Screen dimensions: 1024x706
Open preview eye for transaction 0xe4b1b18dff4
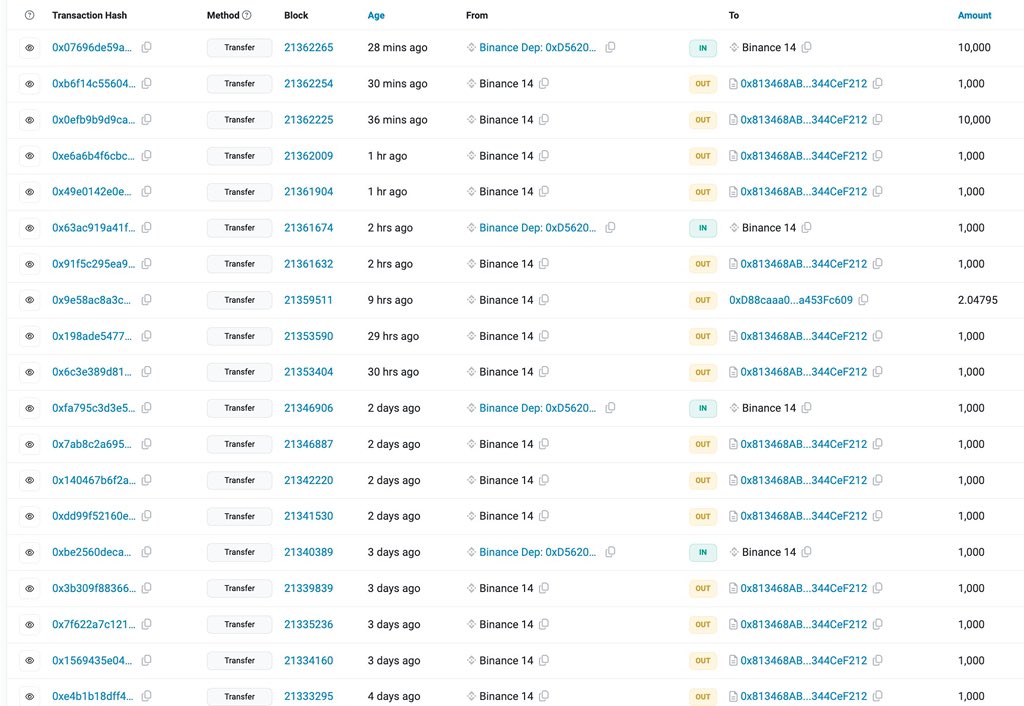pos(29,696)
